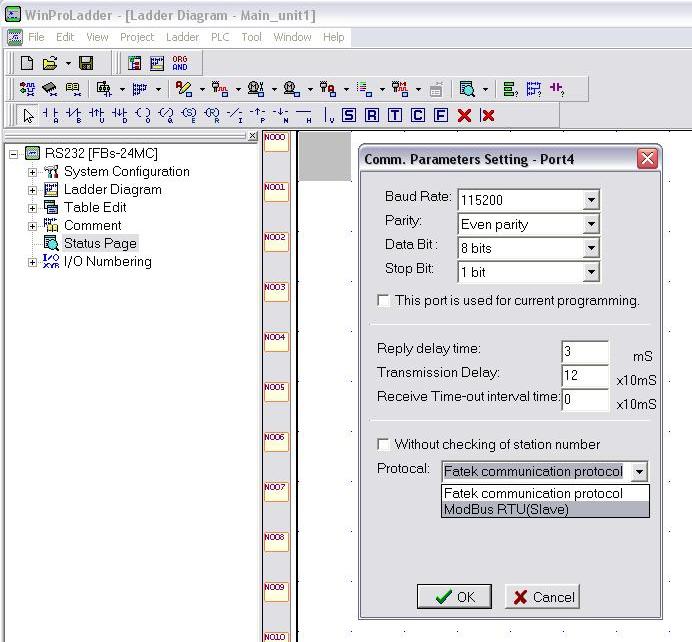Confirm settings with the OK button
This screenshot has width=692, height=642.
click(454, 597)
